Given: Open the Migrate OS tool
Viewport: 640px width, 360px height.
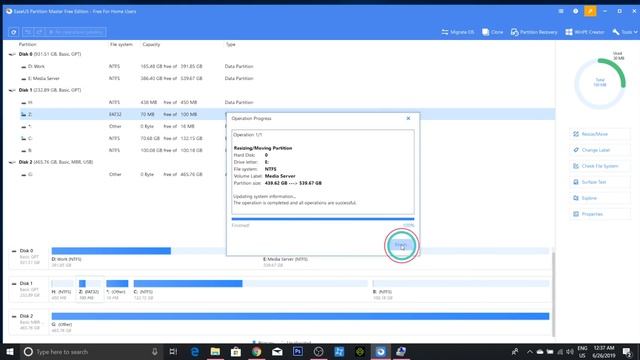Looking at the screenshot, I should tap(458, 32).
